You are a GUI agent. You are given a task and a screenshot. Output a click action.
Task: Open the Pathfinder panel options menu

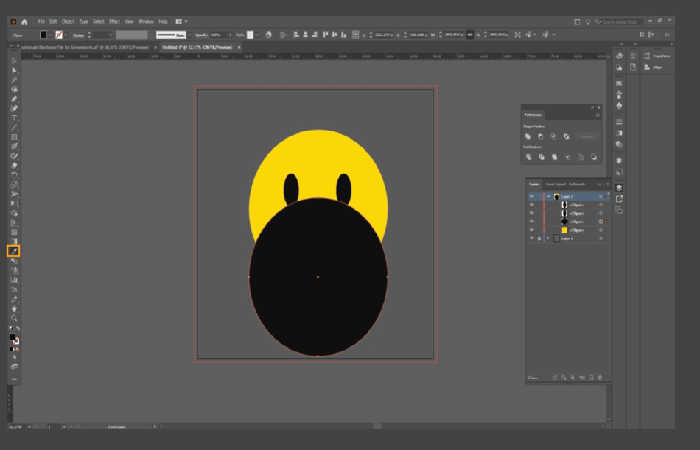coord(597,115)
